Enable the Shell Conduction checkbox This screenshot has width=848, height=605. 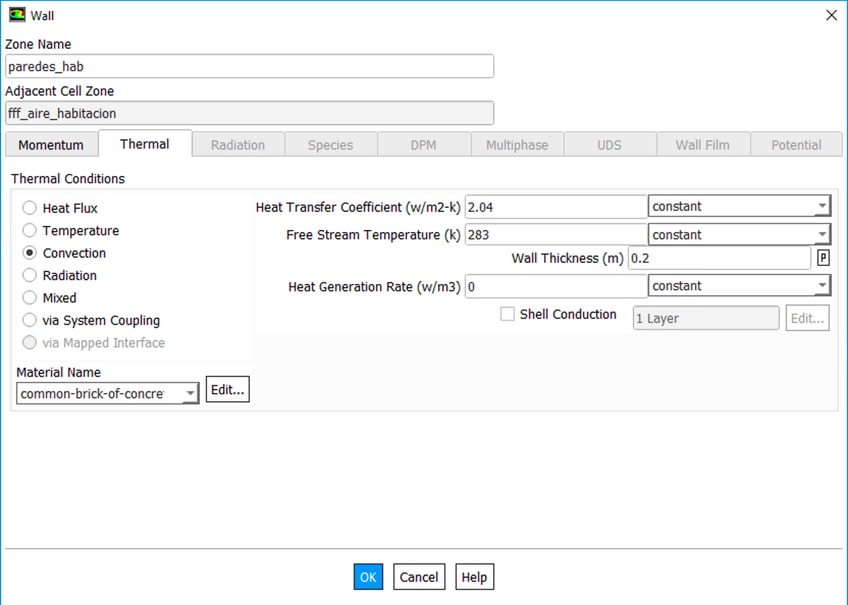tap(508, 314)
